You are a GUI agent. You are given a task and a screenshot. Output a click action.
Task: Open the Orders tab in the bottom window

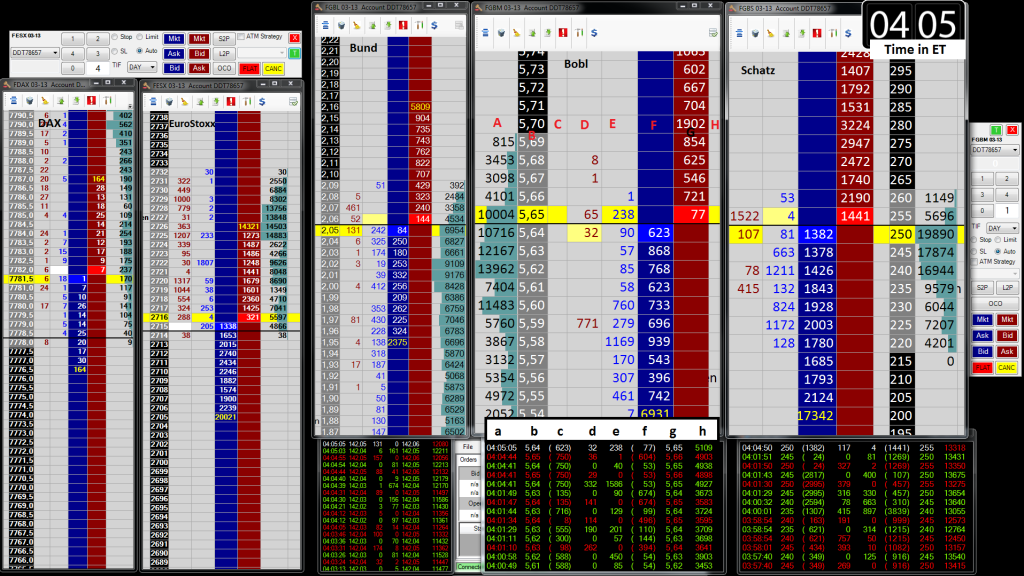coord(468,460)
